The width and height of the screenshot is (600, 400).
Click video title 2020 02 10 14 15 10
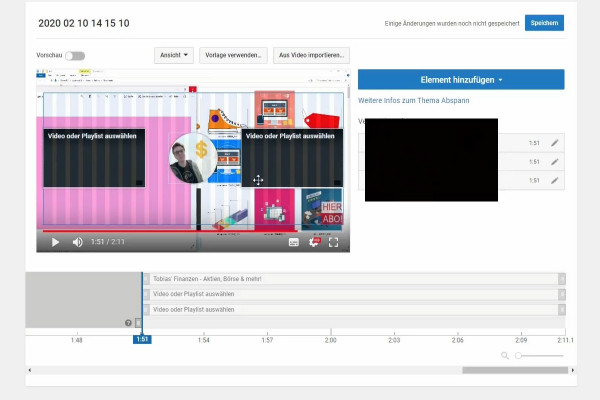[x=84, y=23]
